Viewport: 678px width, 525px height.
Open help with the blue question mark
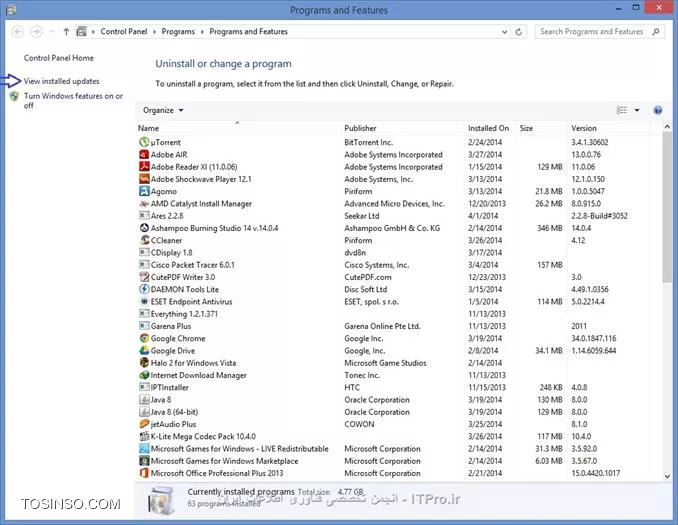658,110
